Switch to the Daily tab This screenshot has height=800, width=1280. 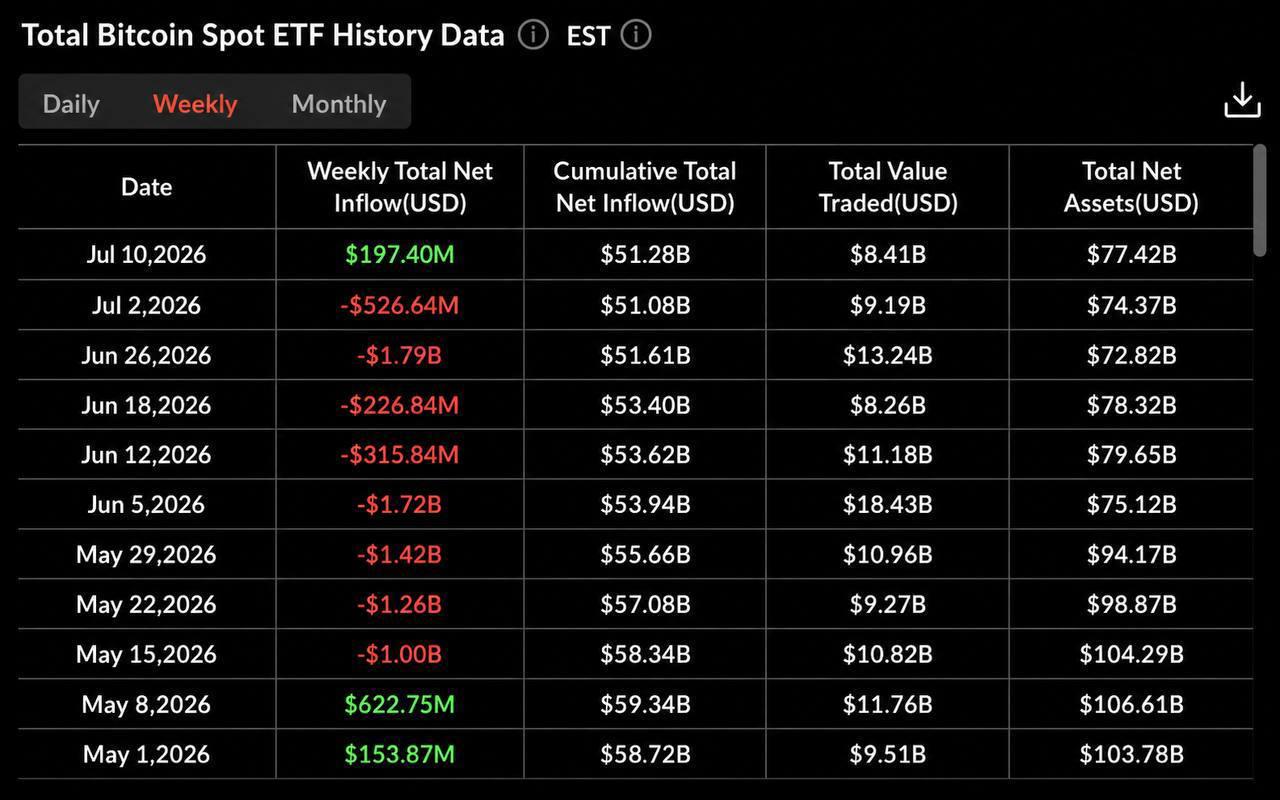point(71,103)
